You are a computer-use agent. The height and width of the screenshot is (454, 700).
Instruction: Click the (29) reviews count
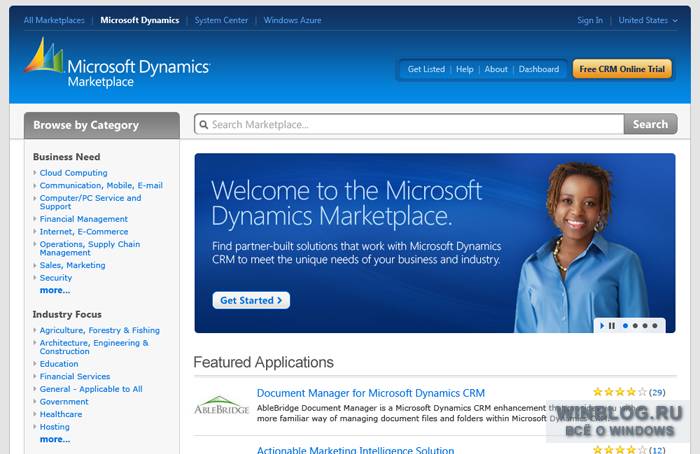coord(657,392)
